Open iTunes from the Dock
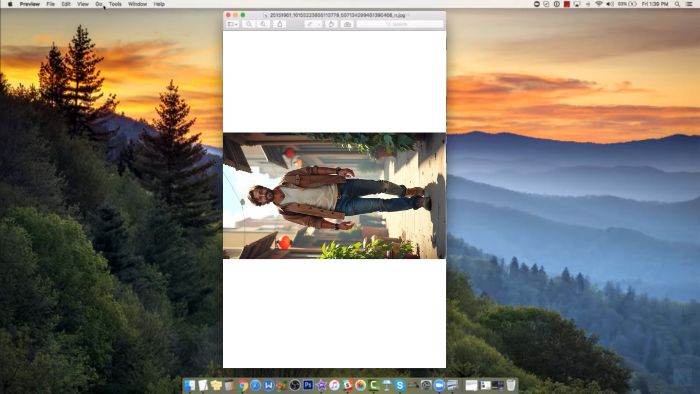The width and height of the screenshot is (700, 394). pos(334,385)
